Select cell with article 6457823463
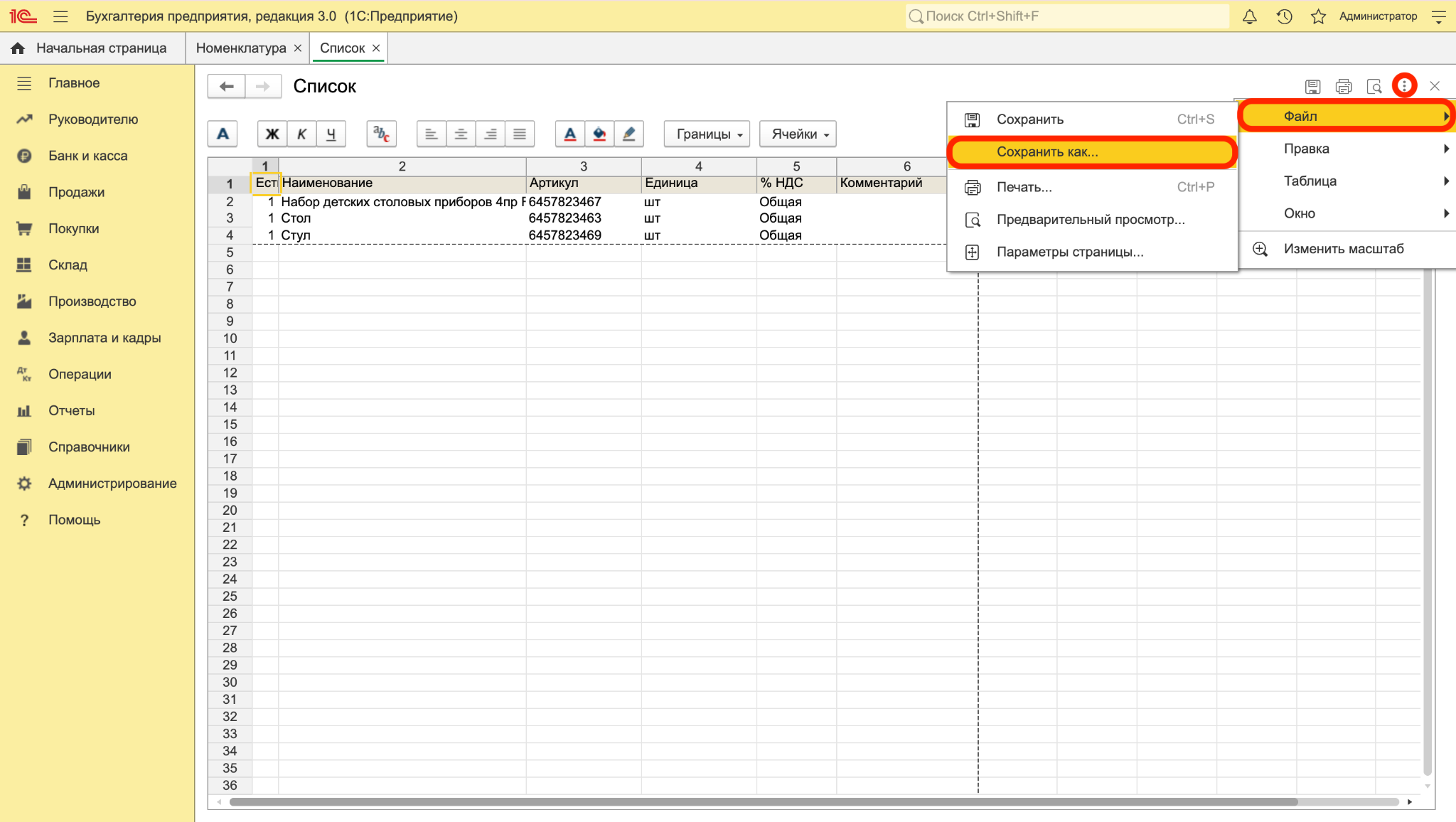 (x=584, y=218)
